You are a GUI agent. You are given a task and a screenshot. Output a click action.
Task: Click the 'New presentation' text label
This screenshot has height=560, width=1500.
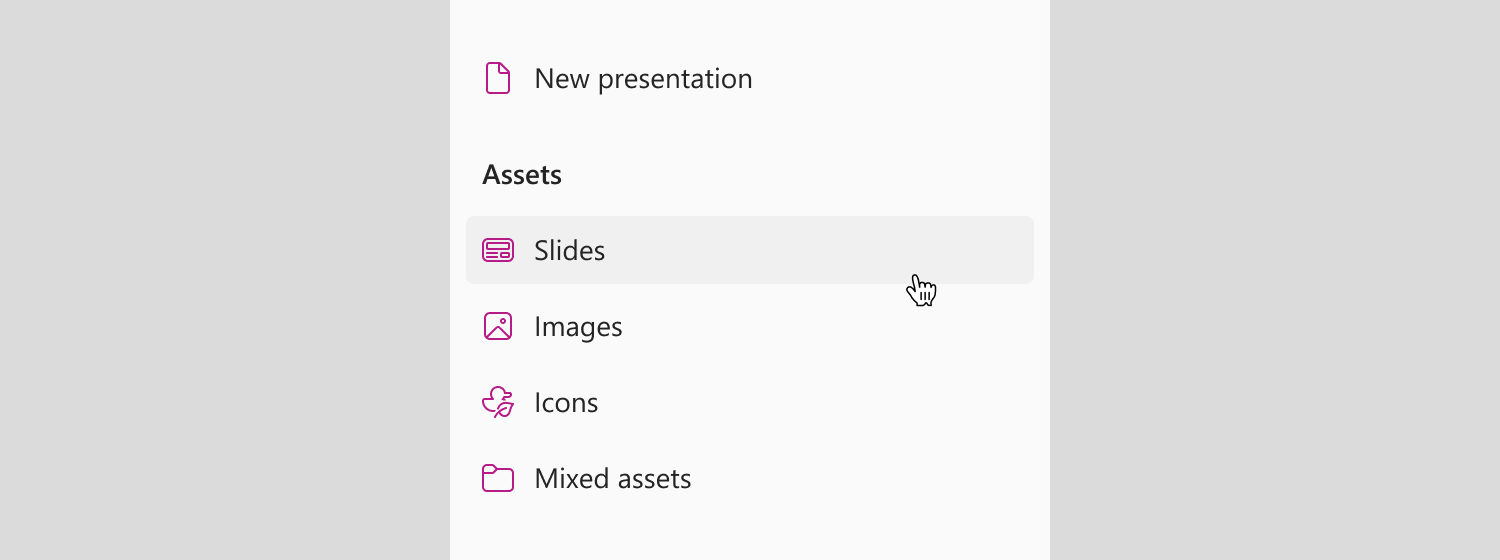tap(643, 79)
